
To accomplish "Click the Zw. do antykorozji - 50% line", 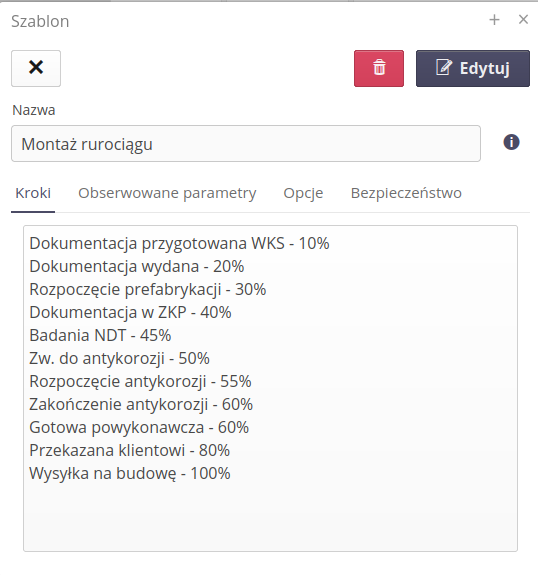I will [x=119, y=359].
